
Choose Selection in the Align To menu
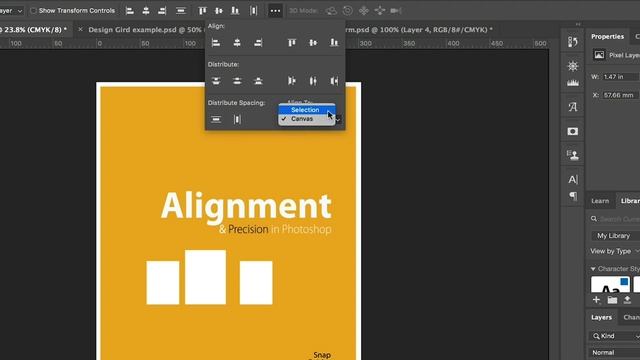click(307, 110)
